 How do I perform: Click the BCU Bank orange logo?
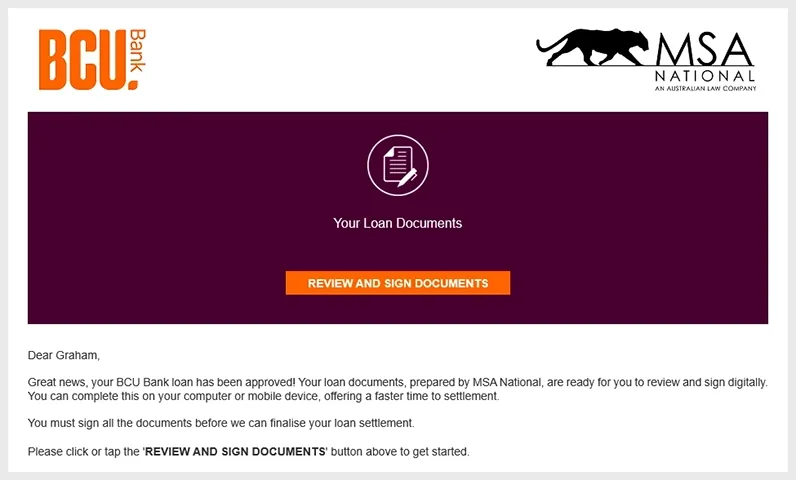(92, 59)
